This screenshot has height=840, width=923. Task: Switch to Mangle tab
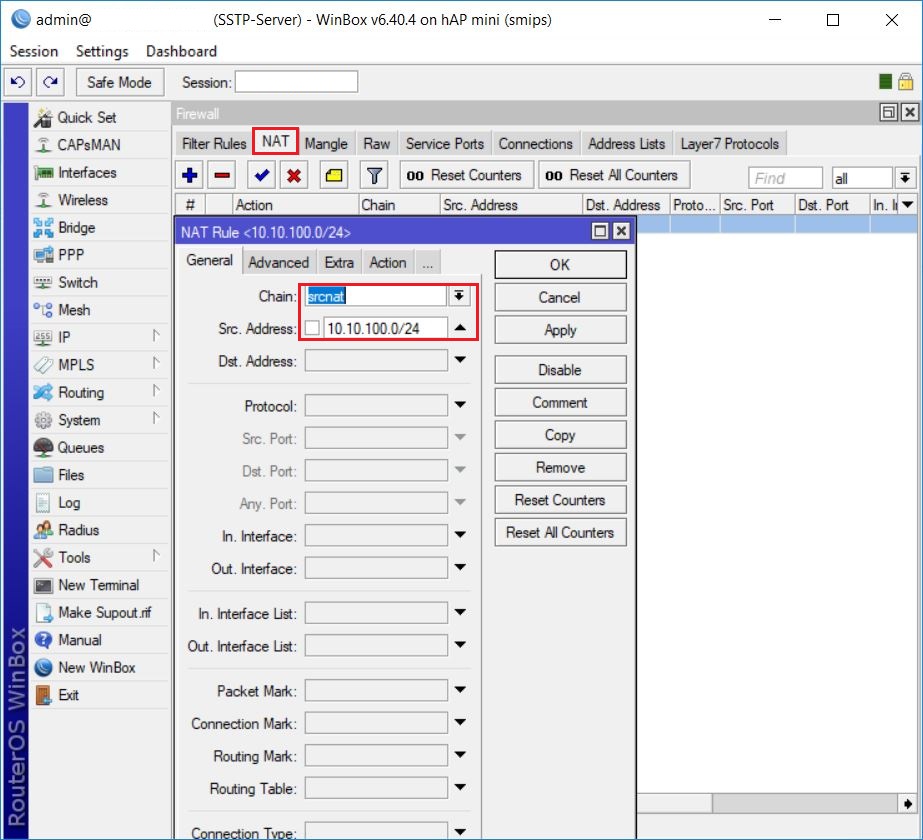326,144
